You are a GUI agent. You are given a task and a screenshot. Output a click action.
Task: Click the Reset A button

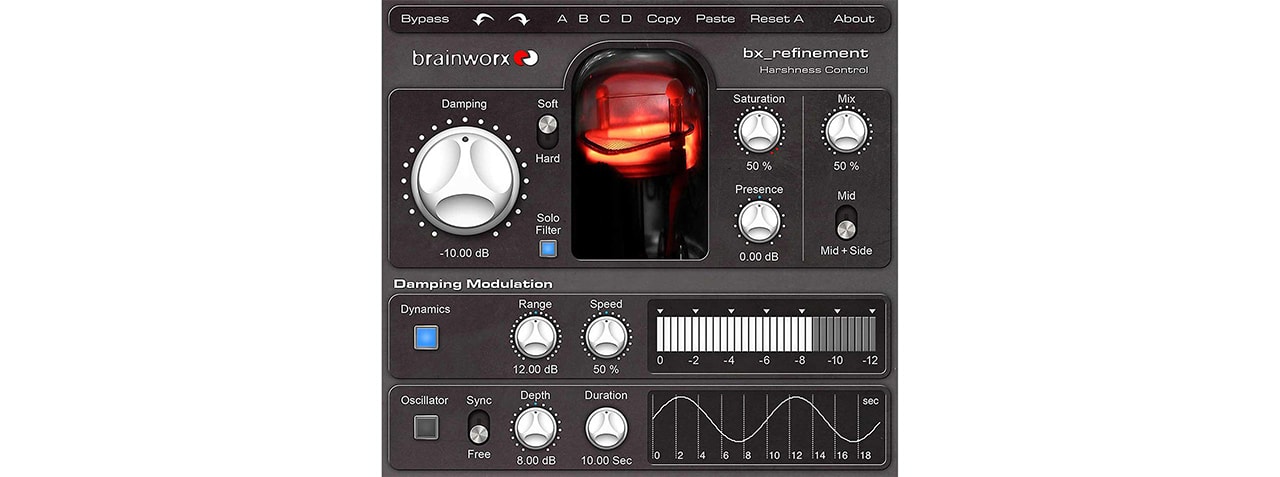[776, 19]
